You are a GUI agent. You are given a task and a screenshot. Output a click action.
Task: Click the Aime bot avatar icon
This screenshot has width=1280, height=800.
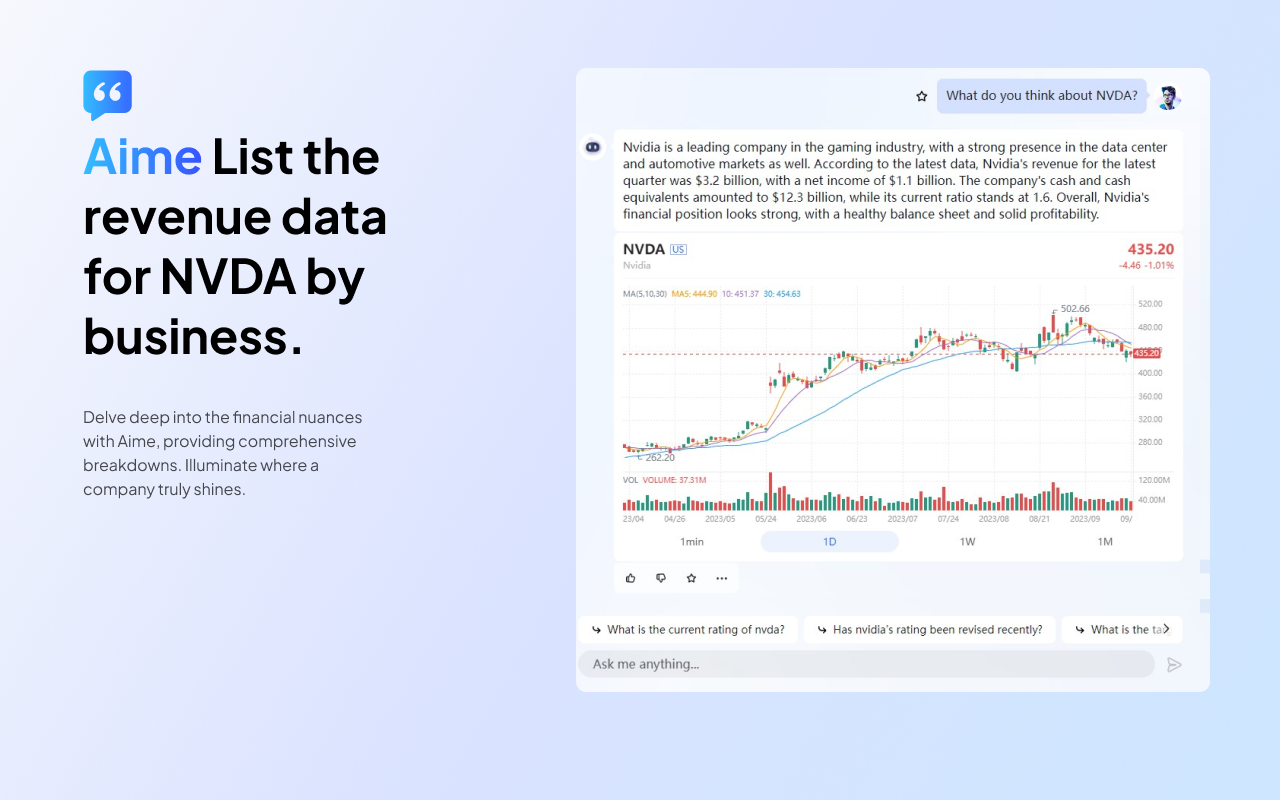pos(593,146)
